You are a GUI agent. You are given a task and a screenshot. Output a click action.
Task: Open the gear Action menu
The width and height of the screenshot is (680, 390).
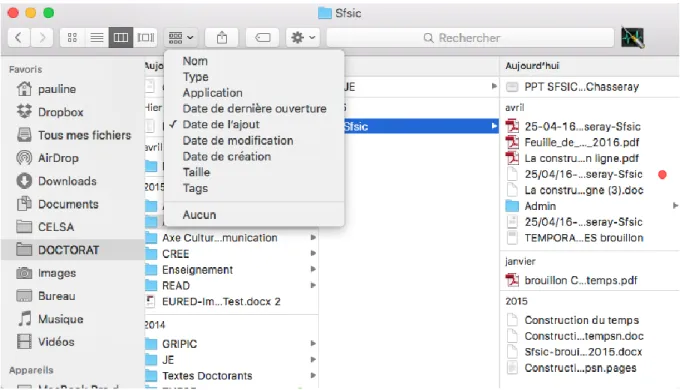303,38
